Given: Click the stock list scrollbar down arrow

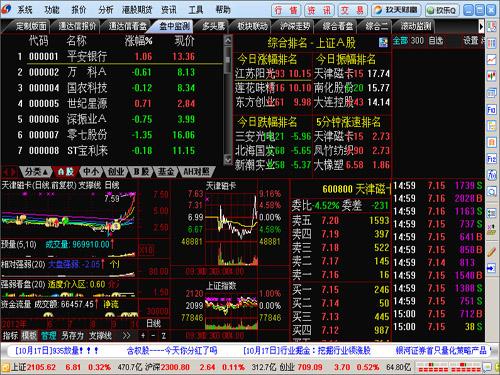Looking at the screenshot, I should [x=228, y=160].
